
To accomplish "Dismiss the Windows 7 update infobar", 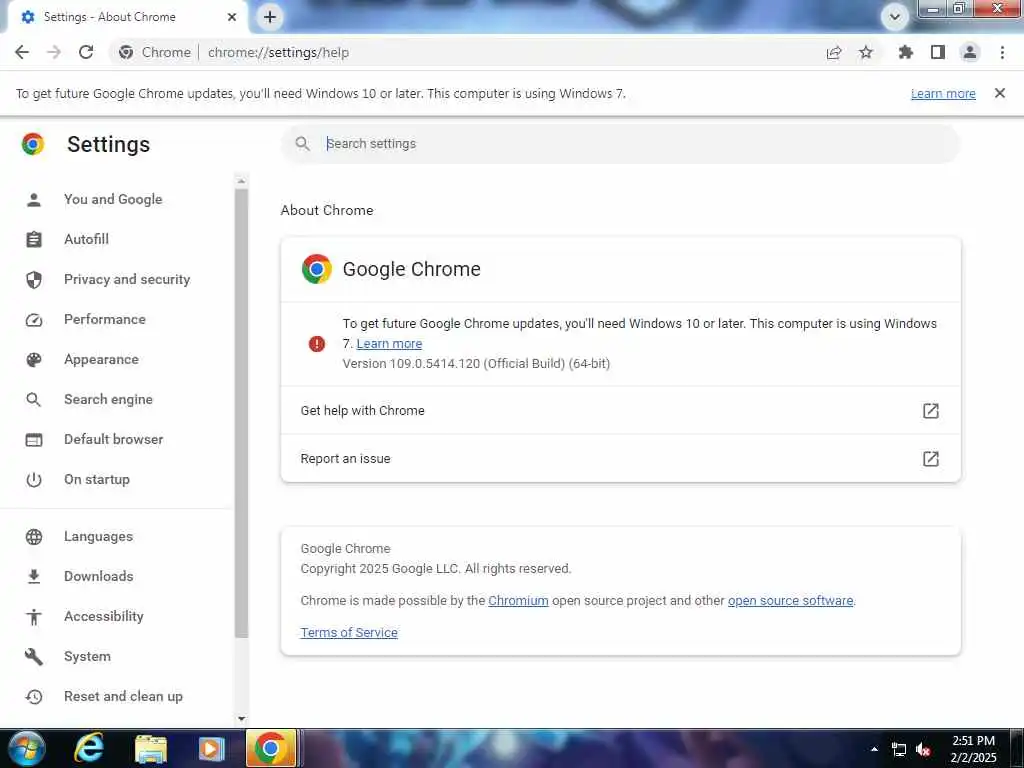I will pos(1000,93).
